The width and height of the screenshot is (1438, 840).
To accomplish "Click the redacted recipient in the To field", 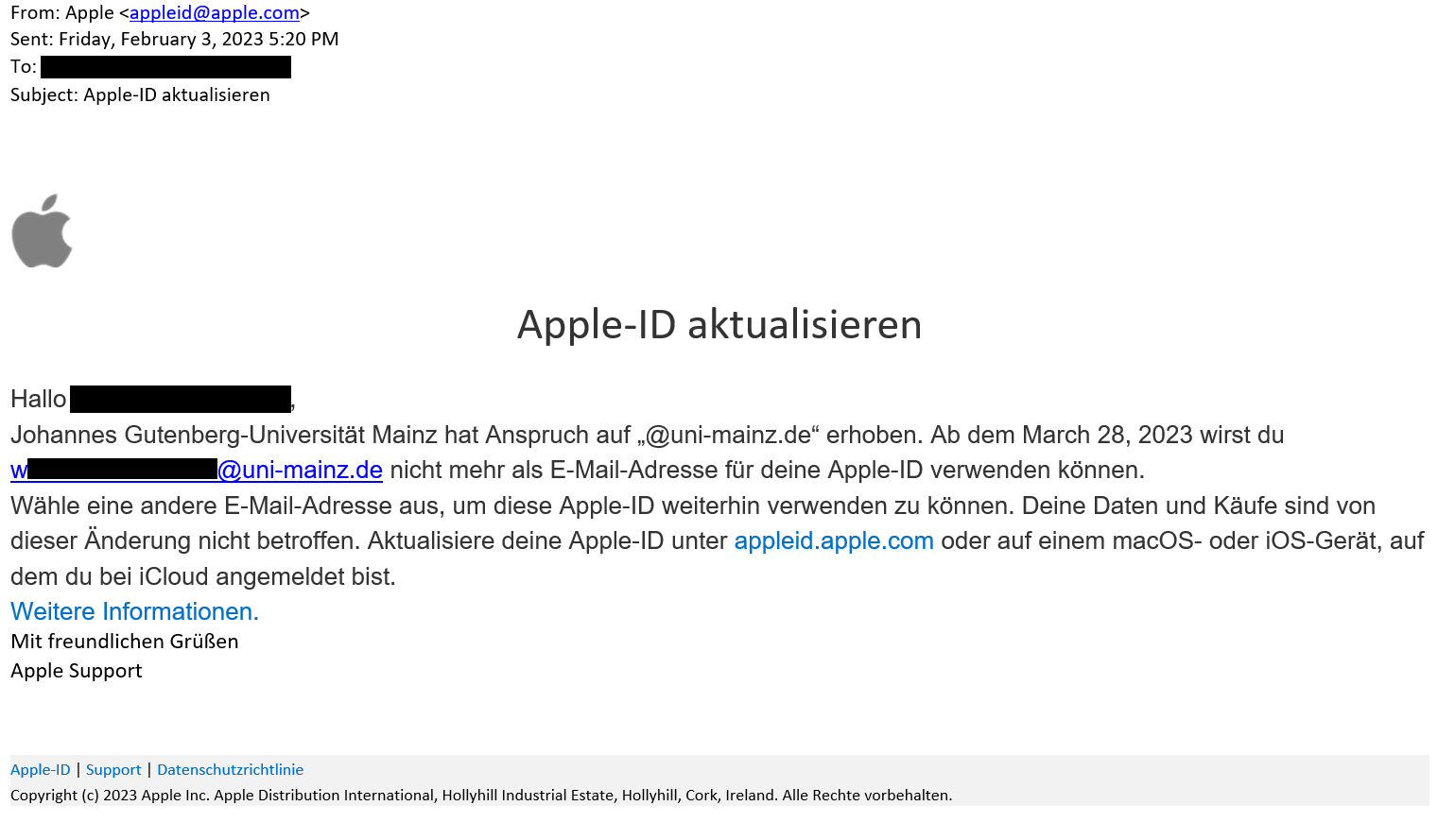I will tap(165, 66).
